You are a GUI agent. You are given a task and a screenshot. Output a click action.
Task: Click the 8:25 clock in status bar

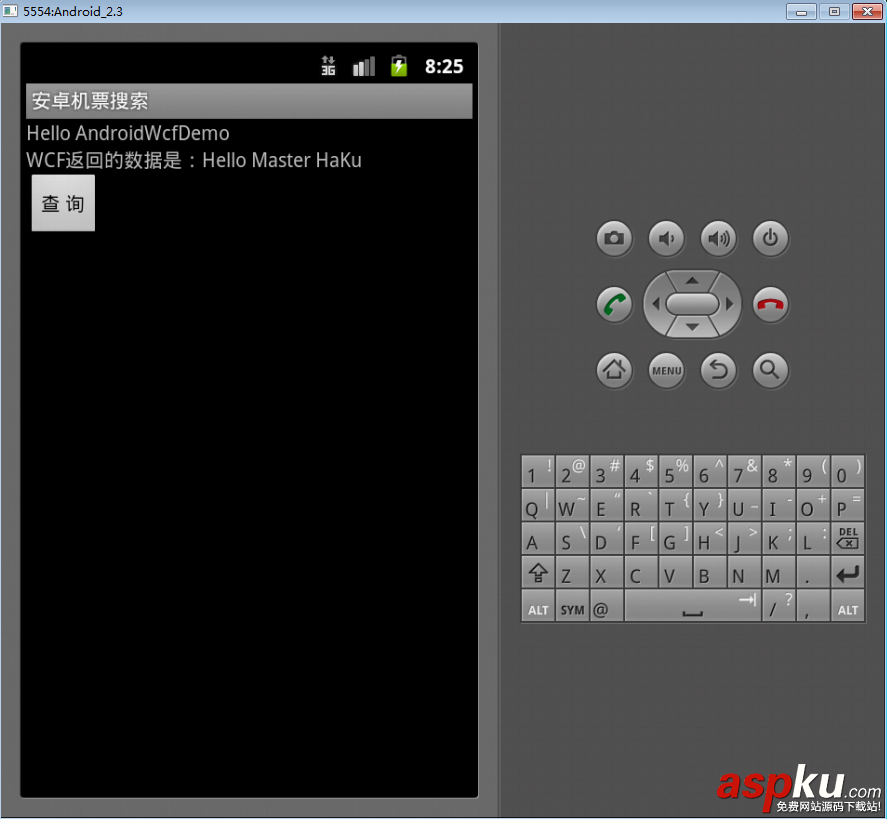(444, 66)
